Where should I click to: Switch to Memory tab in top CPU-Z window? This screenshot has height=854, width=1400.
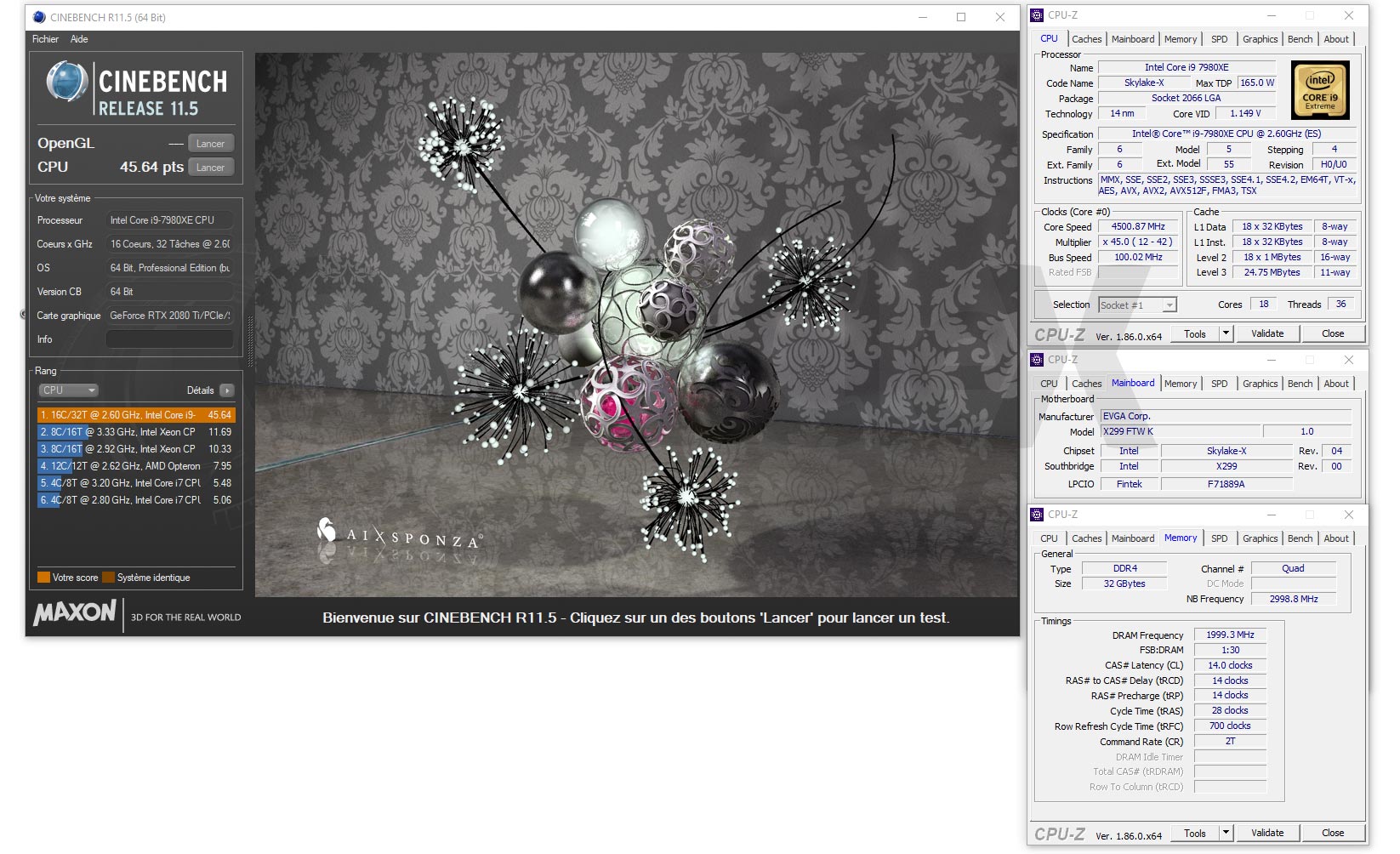(x=1181, y=39)
